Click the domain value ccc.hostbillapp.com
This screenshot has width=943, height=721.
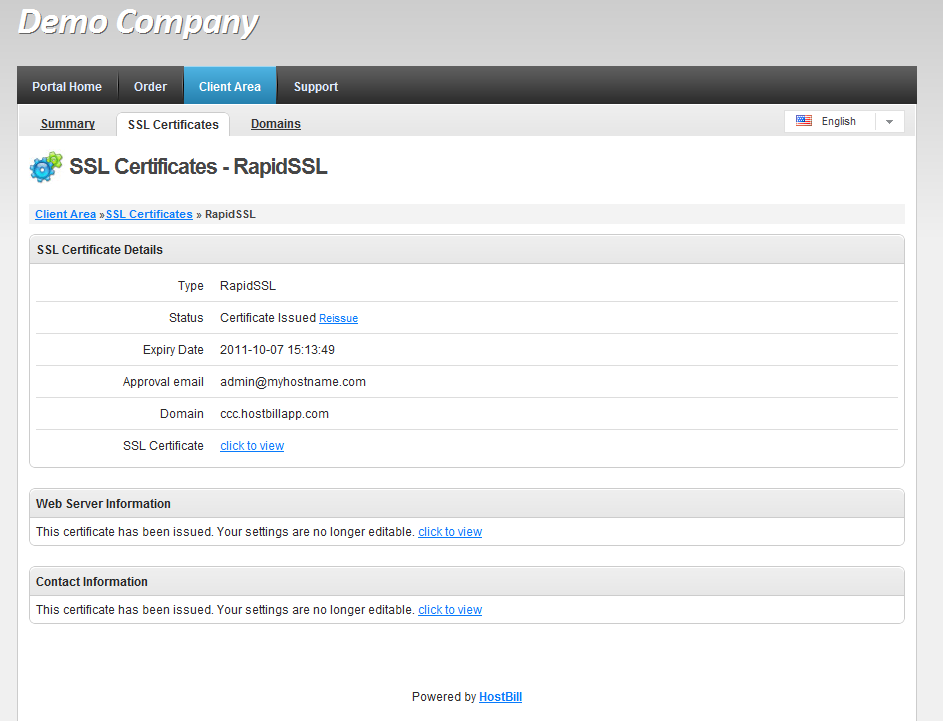coord(274,414)
